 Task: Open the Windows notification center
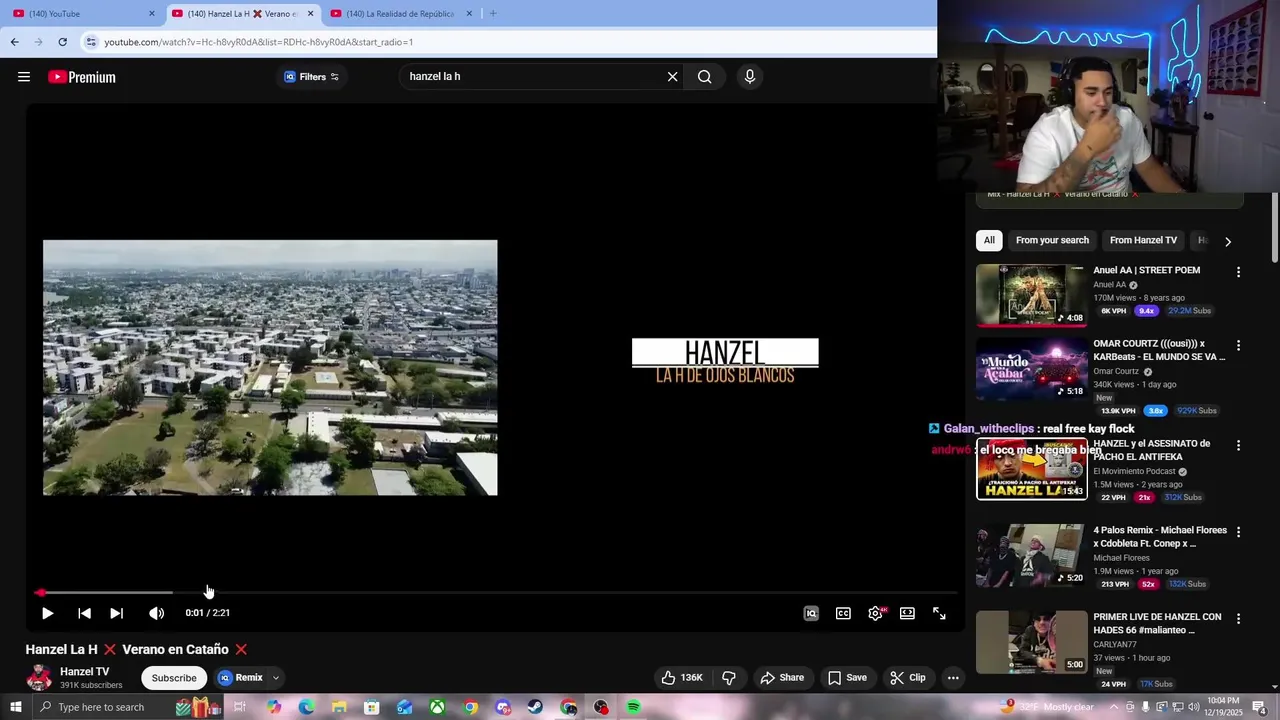click(1259, 707)
